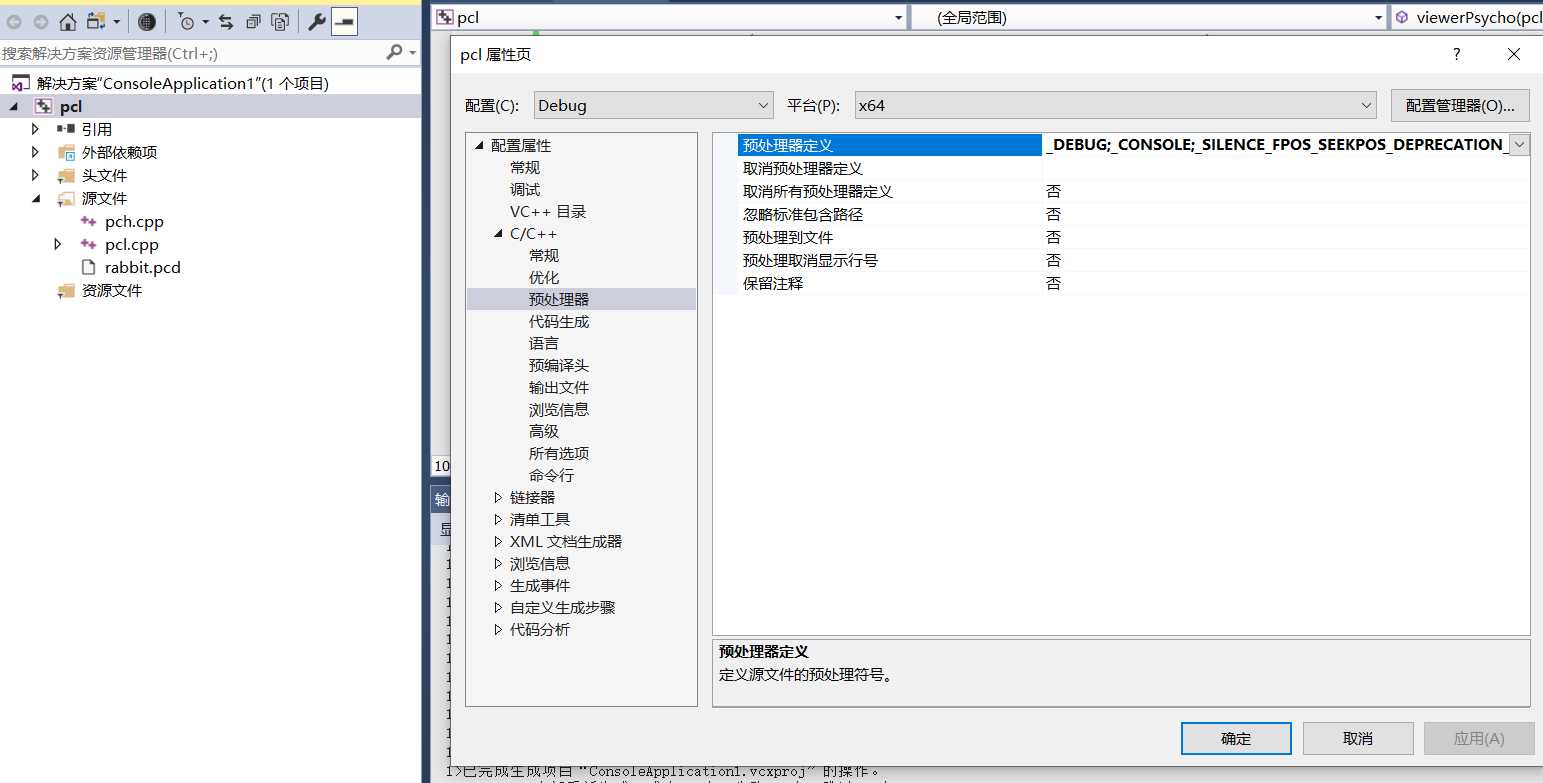Select VC++ 目录 in the property tree
Image resolution: width=1543 pixels, height=783 pixels.
548,211
